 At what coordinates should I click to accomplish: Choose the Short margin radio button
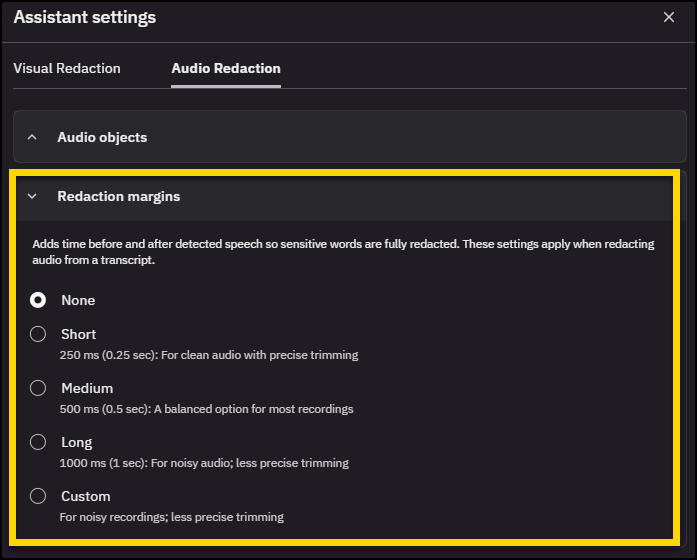point(38,334)
